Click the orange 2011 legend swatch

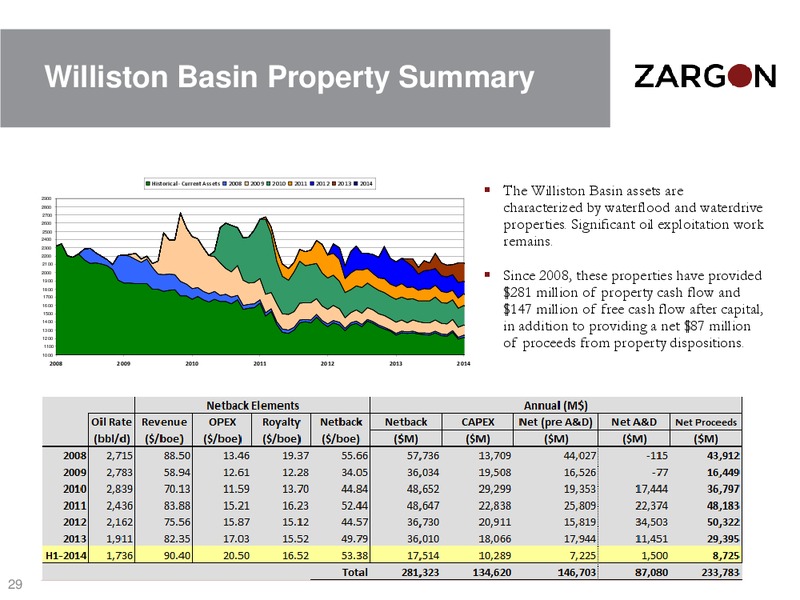pyautogui.click(x=290, y=184)
